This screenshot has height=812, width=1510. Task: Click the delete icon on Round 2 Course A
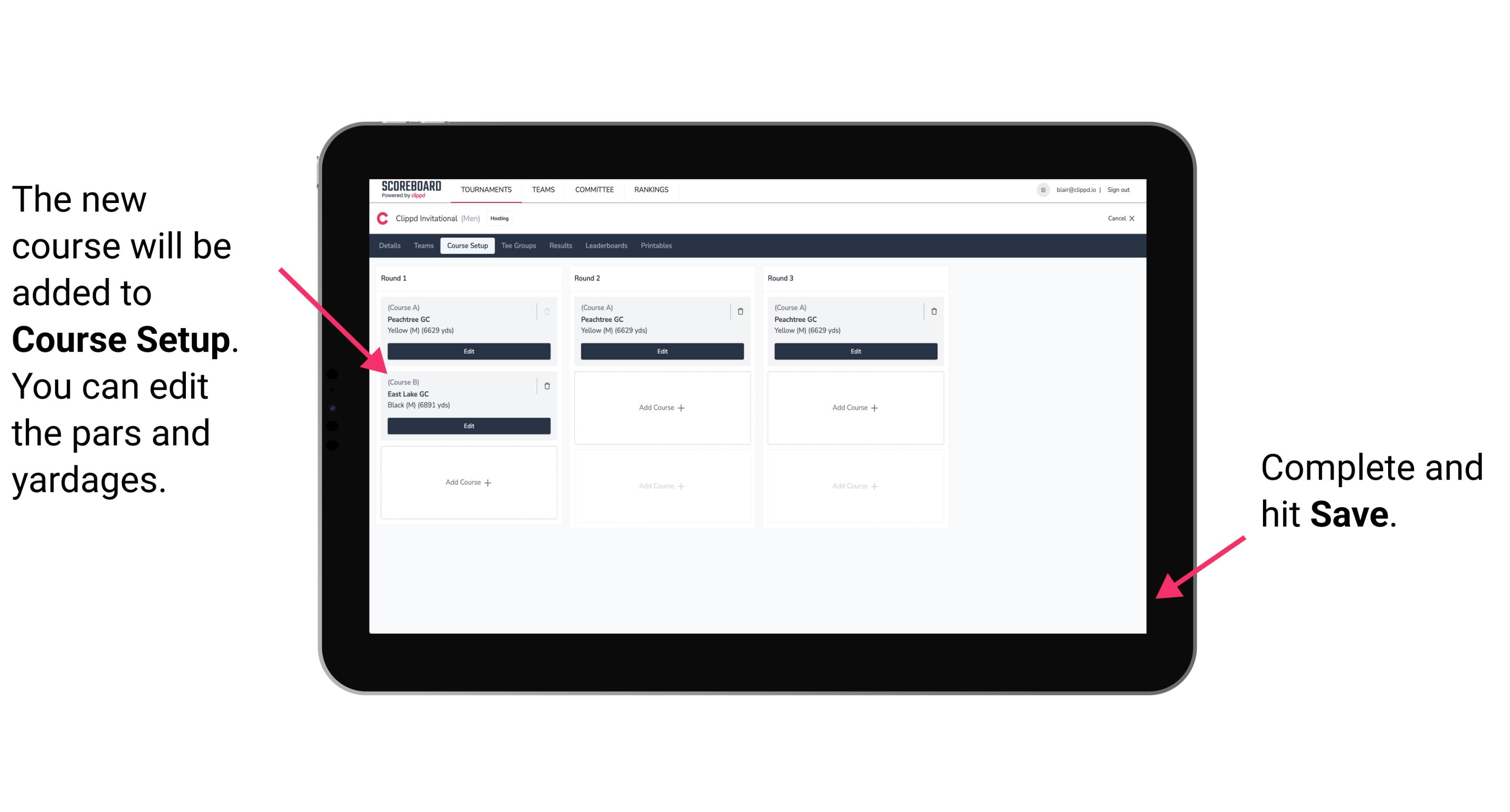[x=741, y=309]
